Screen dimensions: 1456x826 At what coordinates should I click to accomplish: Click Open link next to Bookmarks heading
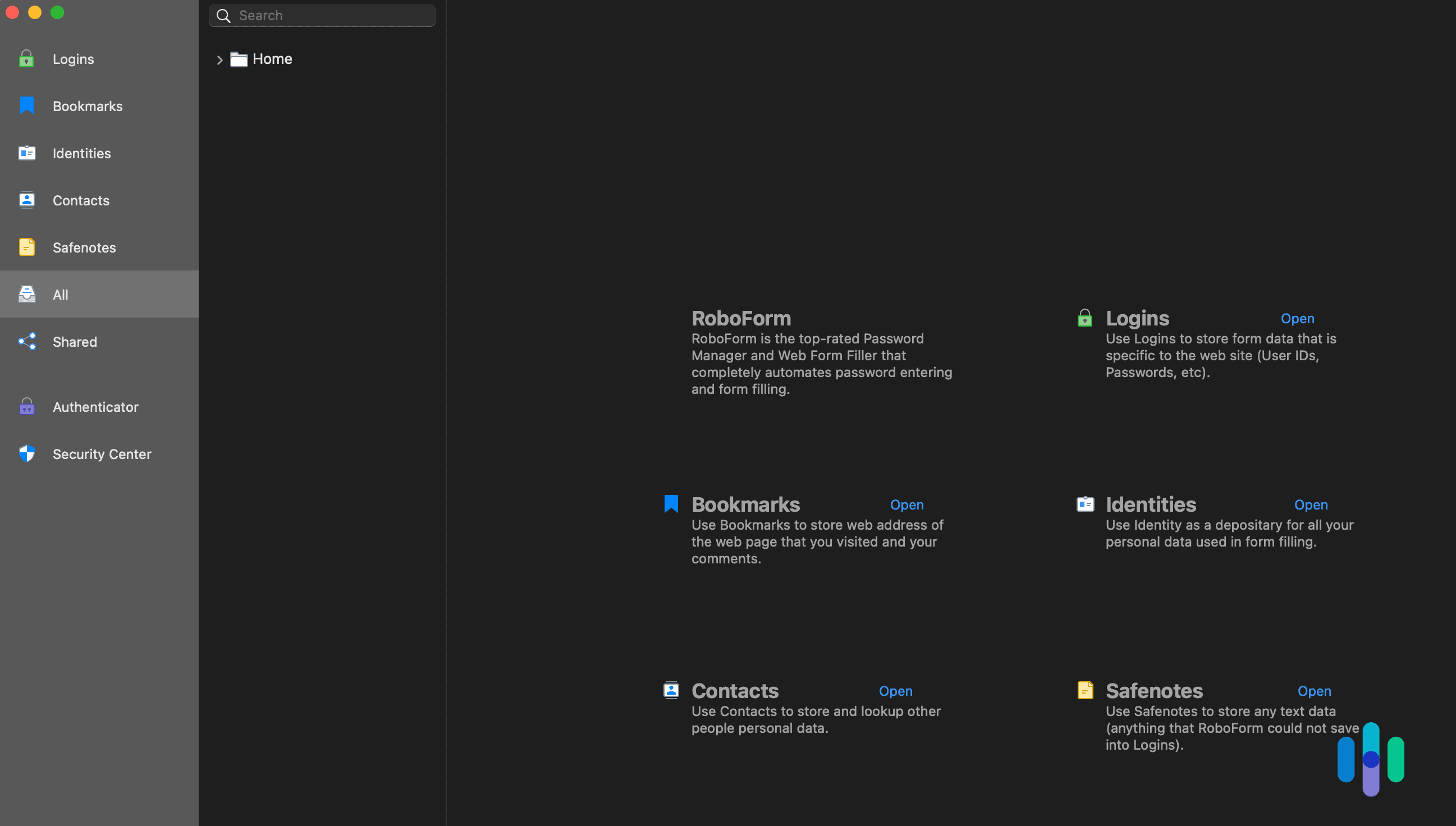[906, 505]
